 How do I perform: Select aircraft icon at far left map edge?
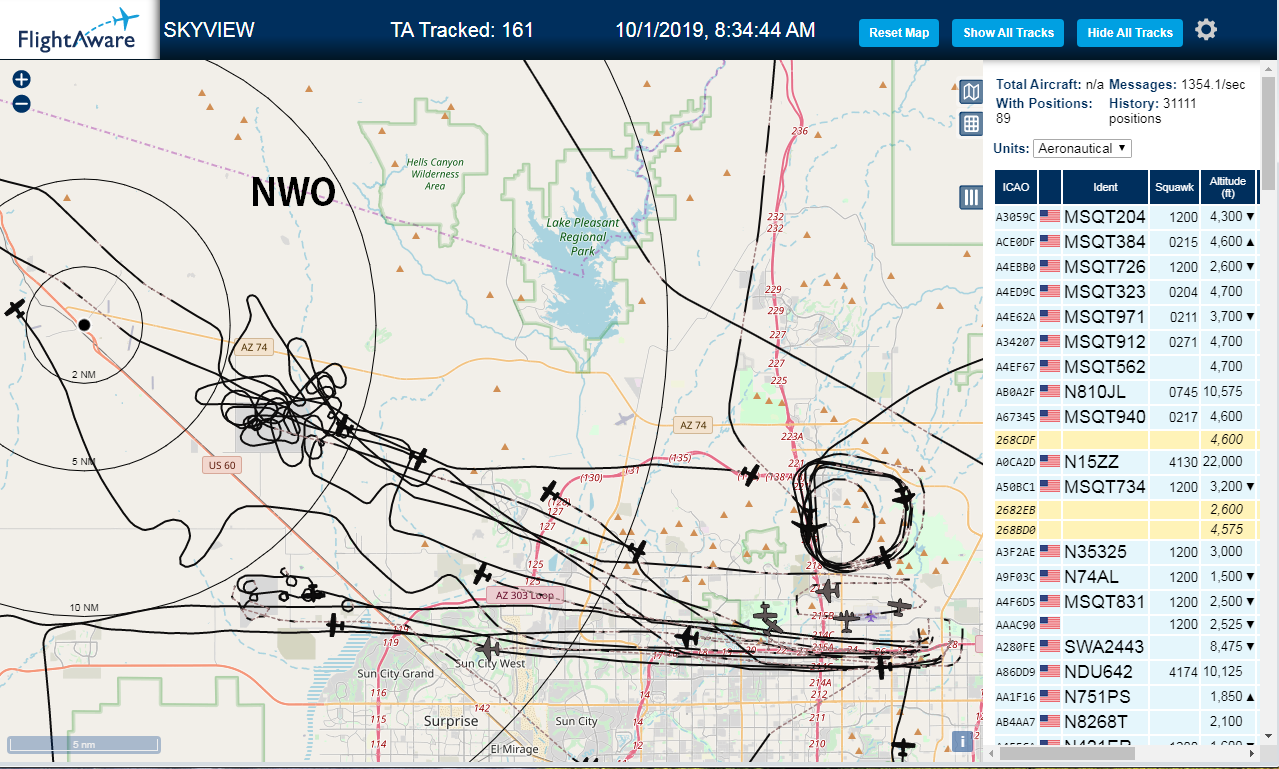pos(14,309)
